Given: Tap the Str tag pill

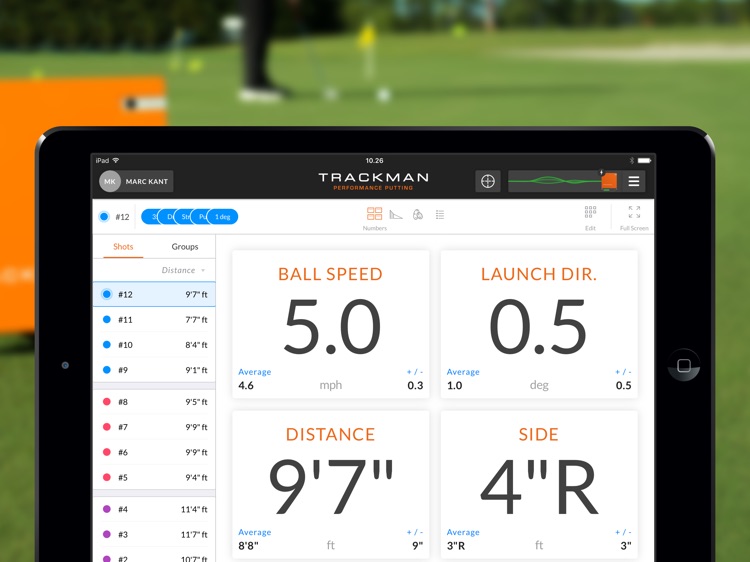Looking at the screenshot, I should pos(184,217).
